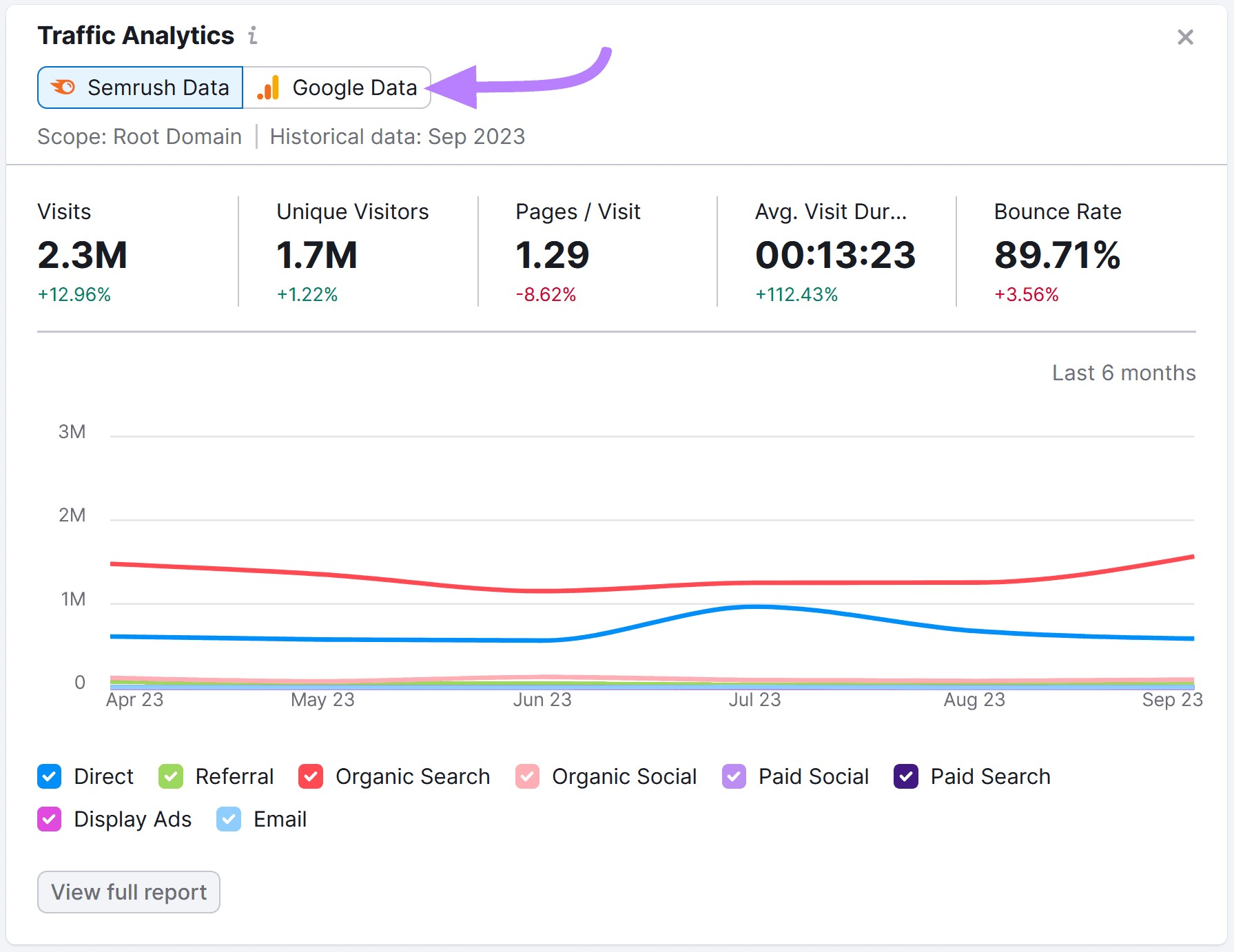Screen dimensions: 1234x952
Task: Open the Traffic Analytics info tooltip
Action: 252,36
